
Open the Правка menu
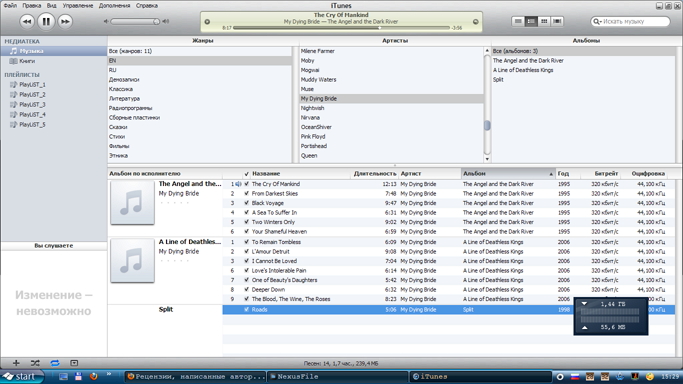(31, 6)
